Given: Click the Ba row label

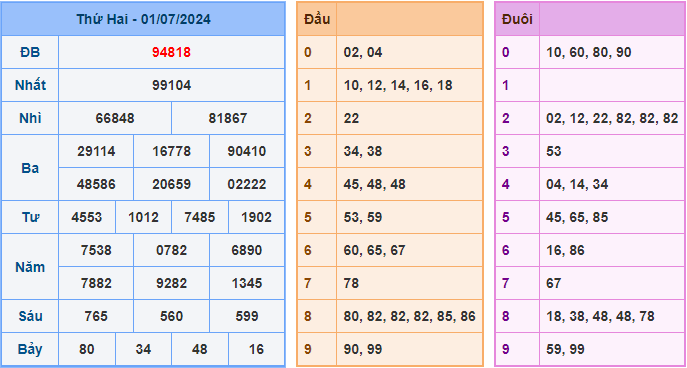Looking at the screenshot, I should tap(30, 168).
